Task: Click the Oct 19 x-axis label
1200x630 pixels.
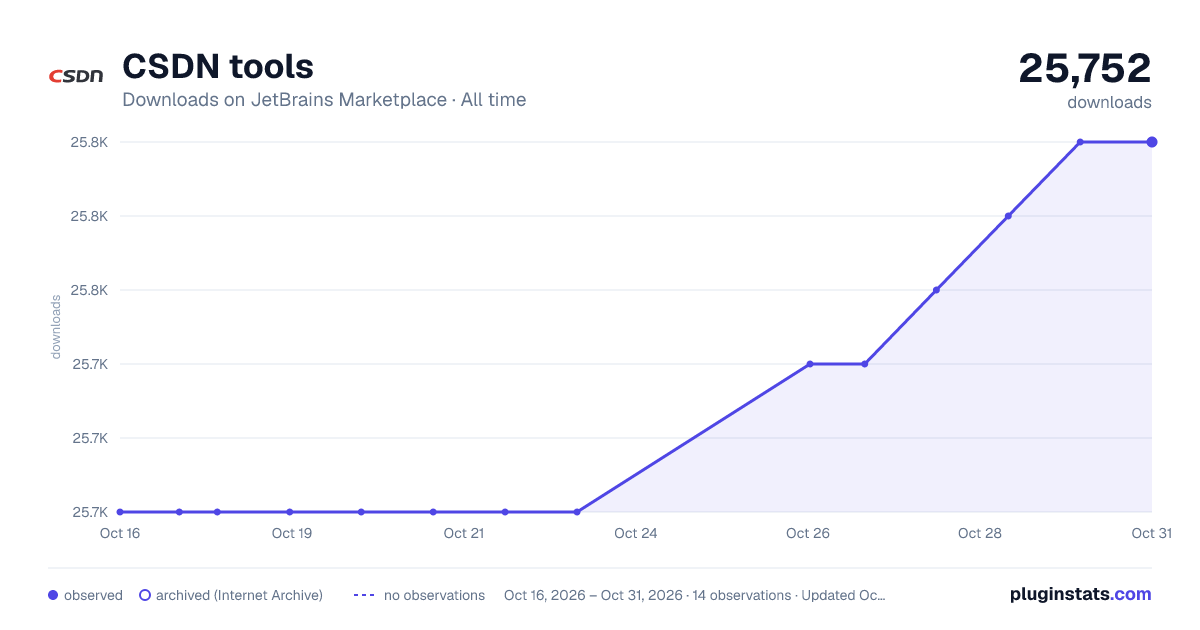Action: coord(292,533)
